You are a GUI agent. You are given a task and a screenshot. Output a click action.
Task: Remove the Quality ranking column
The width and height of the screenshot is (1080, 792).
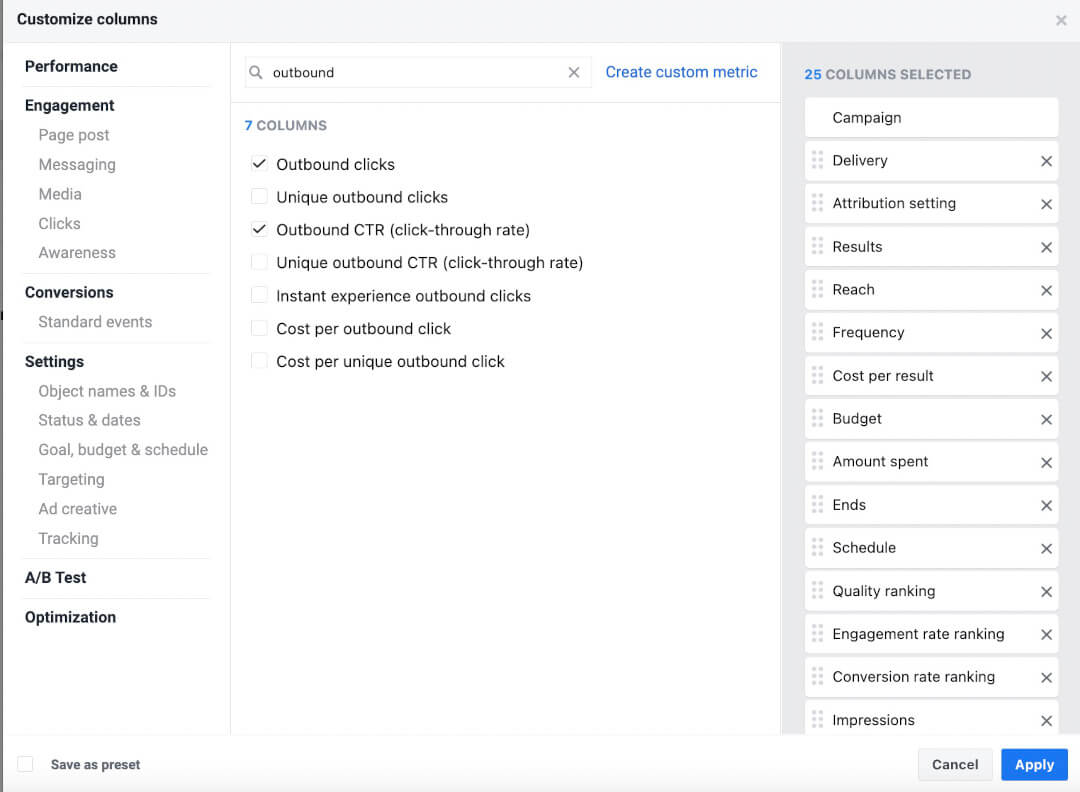coord(1046,592)
